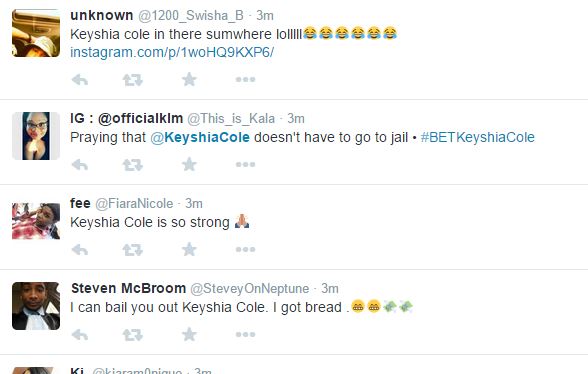588x374 pixels.
Task: Open more options on Steven McBroom tweet
Action: tap(245, 335)
